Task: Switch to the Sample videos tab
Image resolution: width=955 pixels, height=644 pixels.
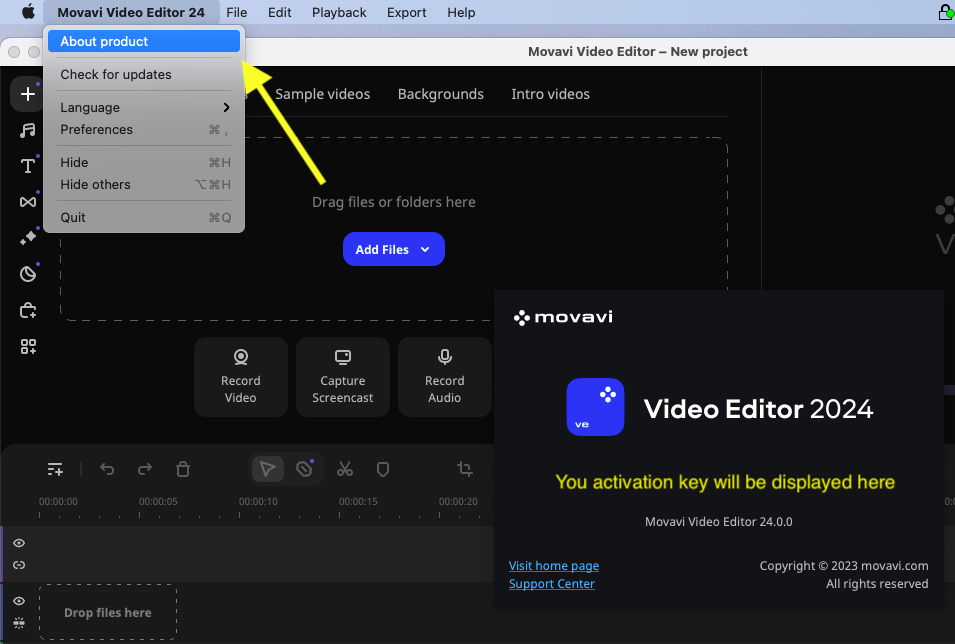Action: (x=322, y=94)
